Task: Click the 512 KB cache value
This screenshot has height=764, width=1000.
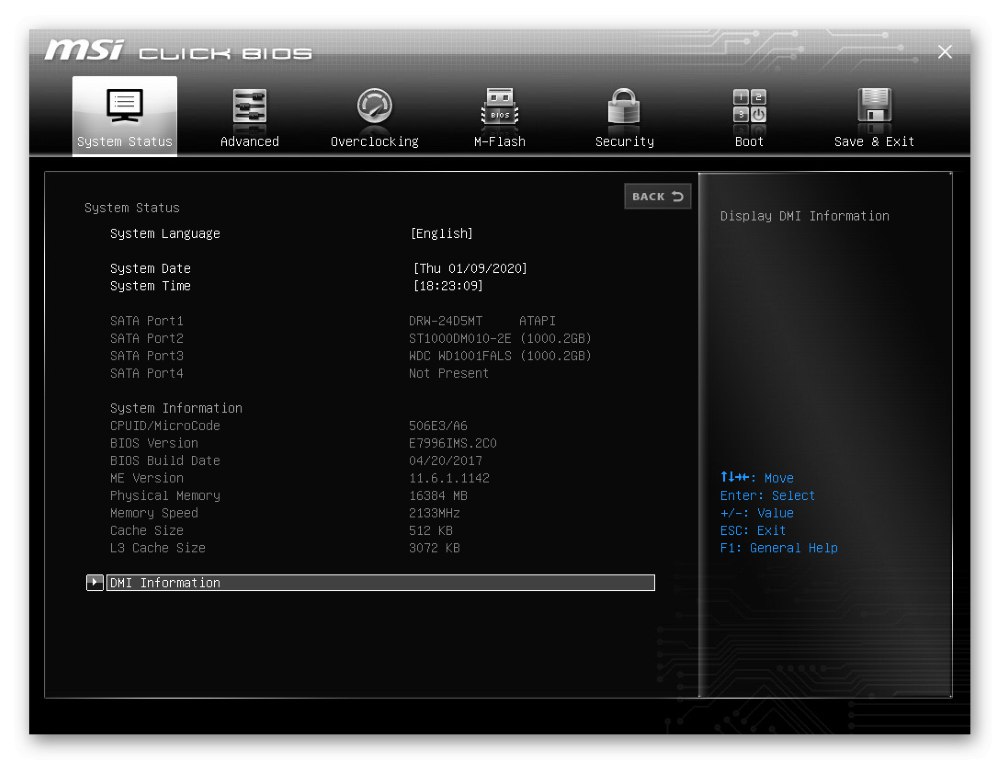Action: coord(430,530)
